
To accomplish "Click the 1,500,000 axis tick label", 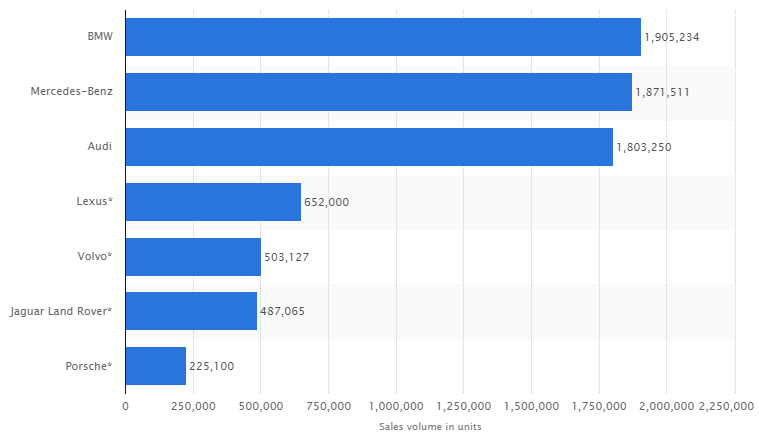I will point(531,406).
